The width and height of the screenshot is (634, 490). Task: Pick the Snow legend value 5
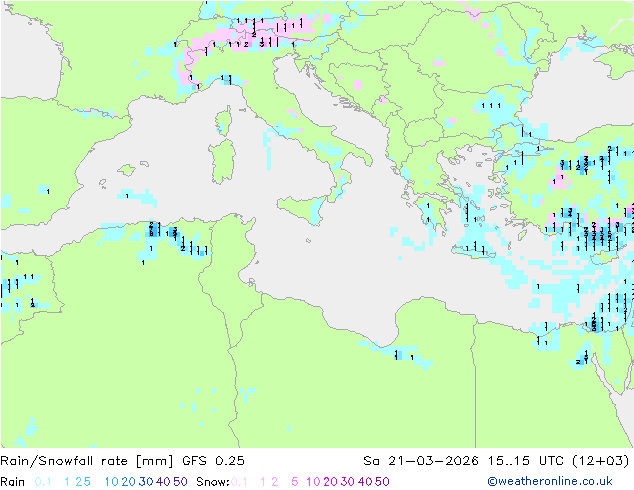295,482
